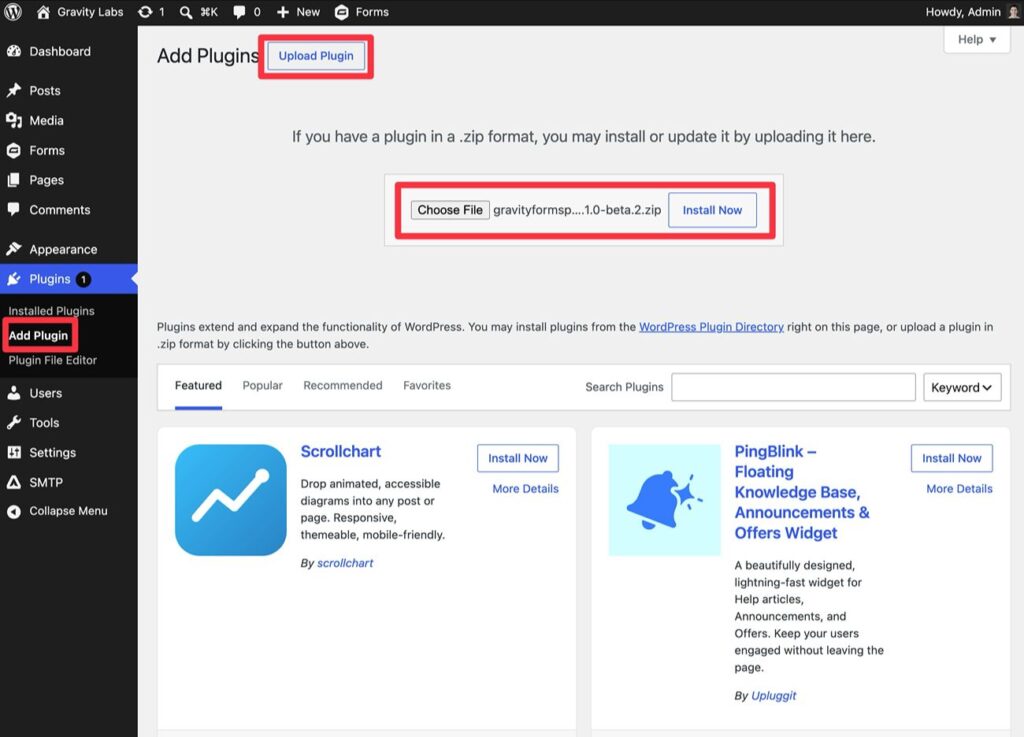Click the Scrollchart plugin thumbnail
The image size is (1024, 737).
click(x=231, y=500)
